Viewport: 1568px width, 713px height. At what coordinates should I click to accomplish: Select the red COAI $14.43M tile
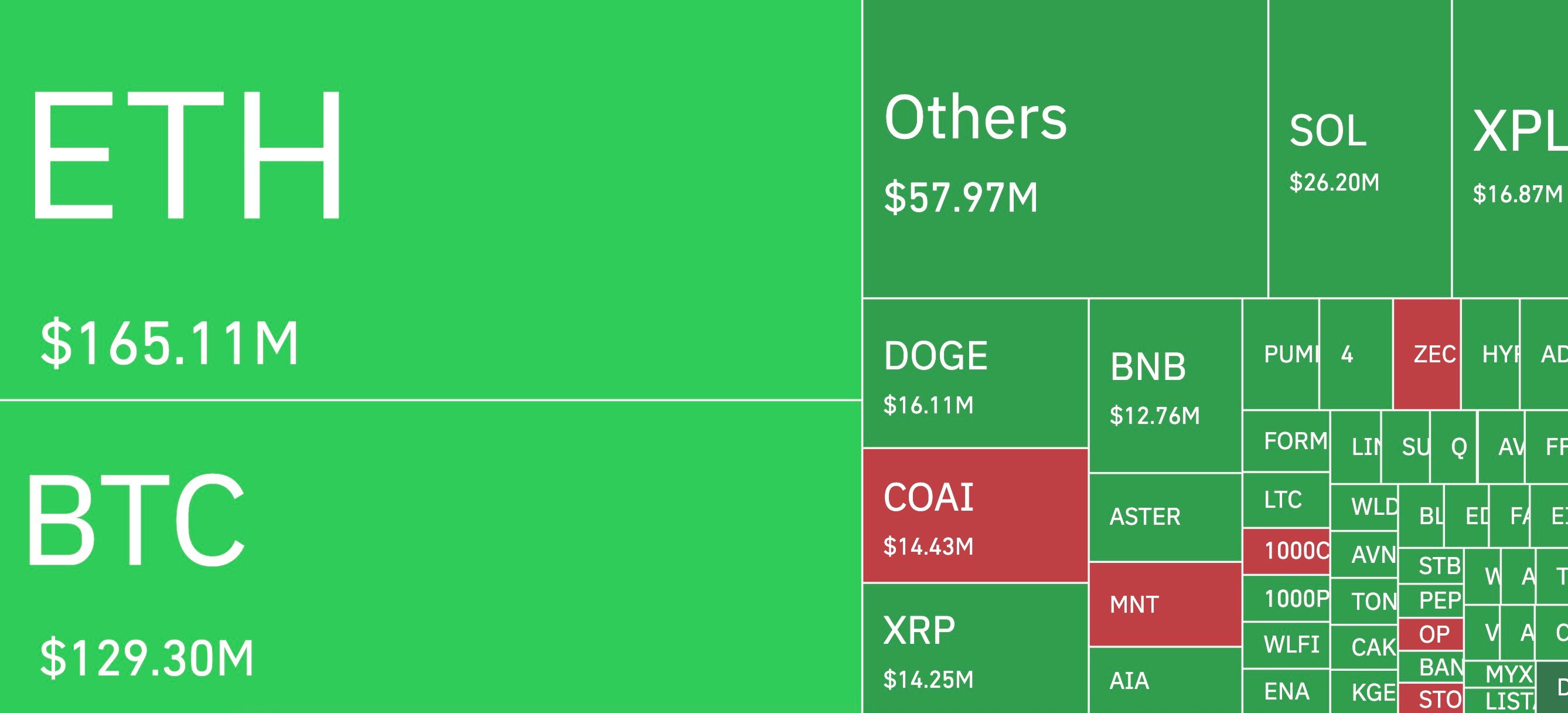point(975,515)
